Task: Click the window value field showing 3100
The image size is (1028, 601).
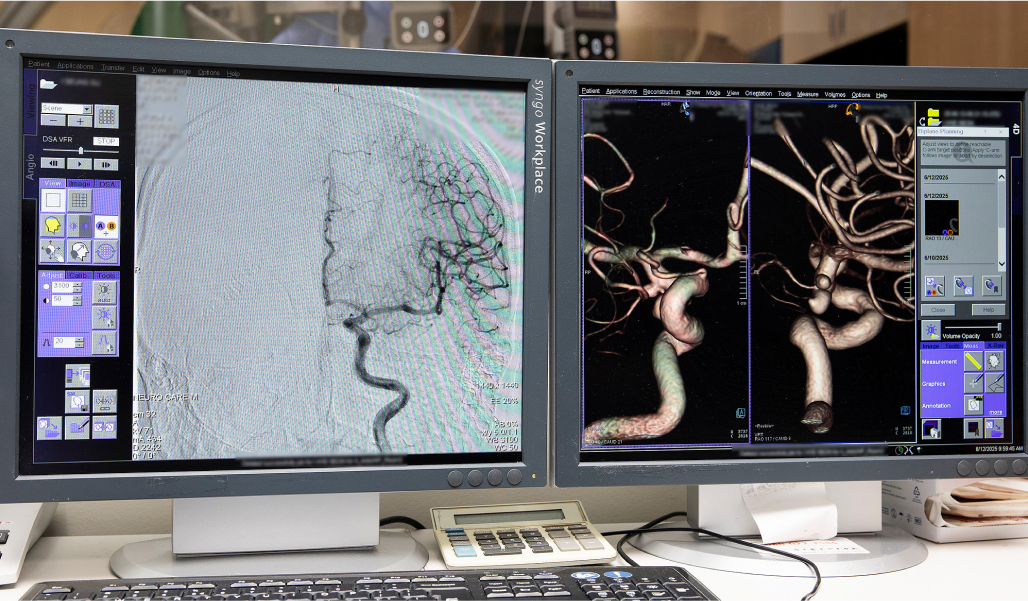Action: (62, 286)
